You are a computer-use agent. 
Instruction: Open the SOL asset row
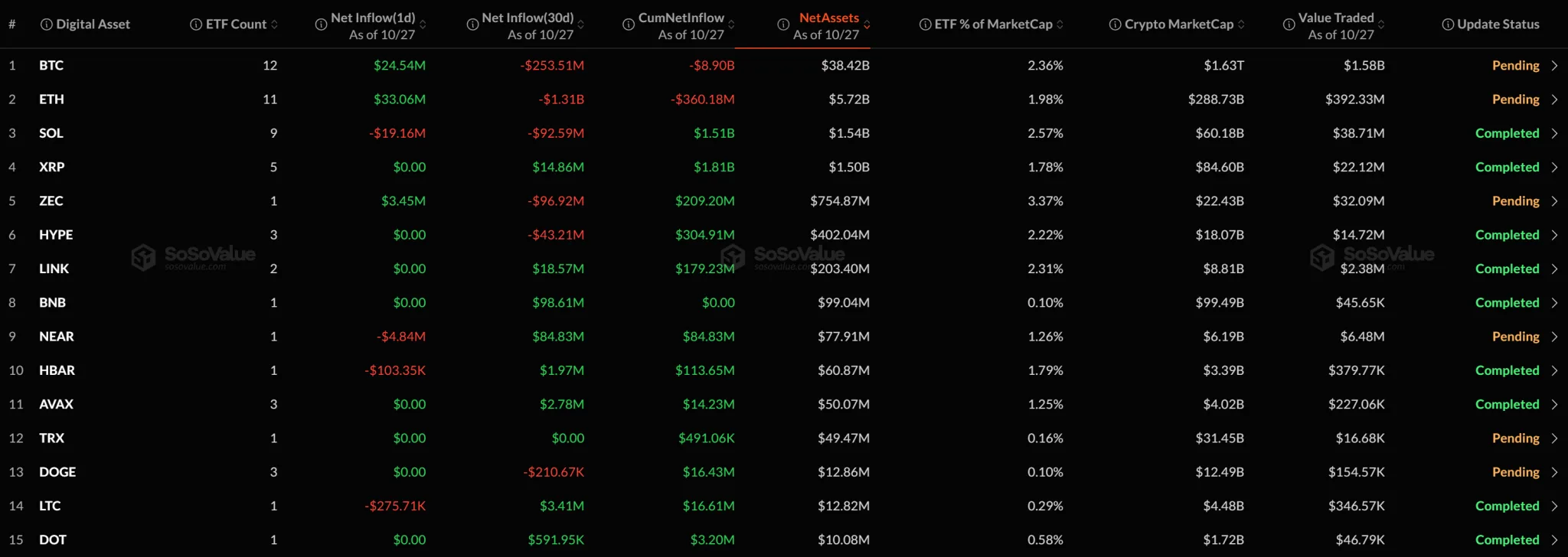(x=784, y=133)
